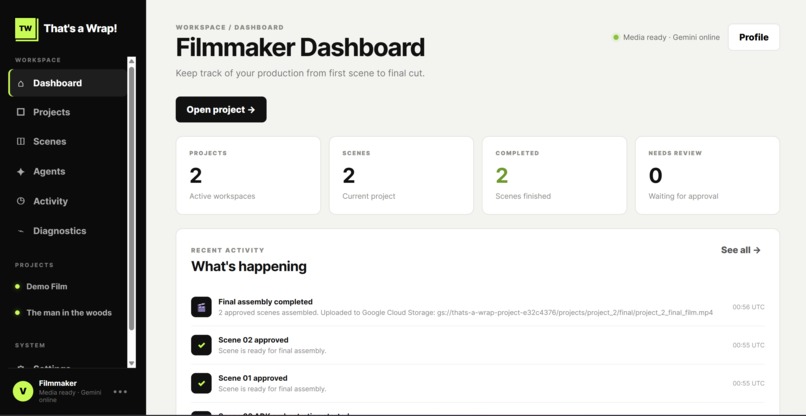Image resolution: width=806 pixels, height=416 pixels.
Task: Click the sidebar scroll down arrow
Action: (x=132, y=363)
